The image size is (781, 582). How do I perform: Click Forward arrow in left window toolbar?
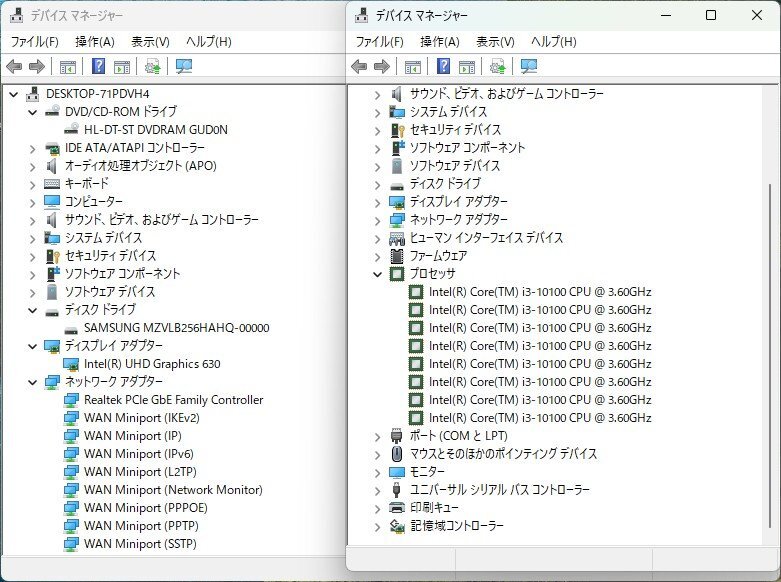pyautogui.click(x=37, y=66)
